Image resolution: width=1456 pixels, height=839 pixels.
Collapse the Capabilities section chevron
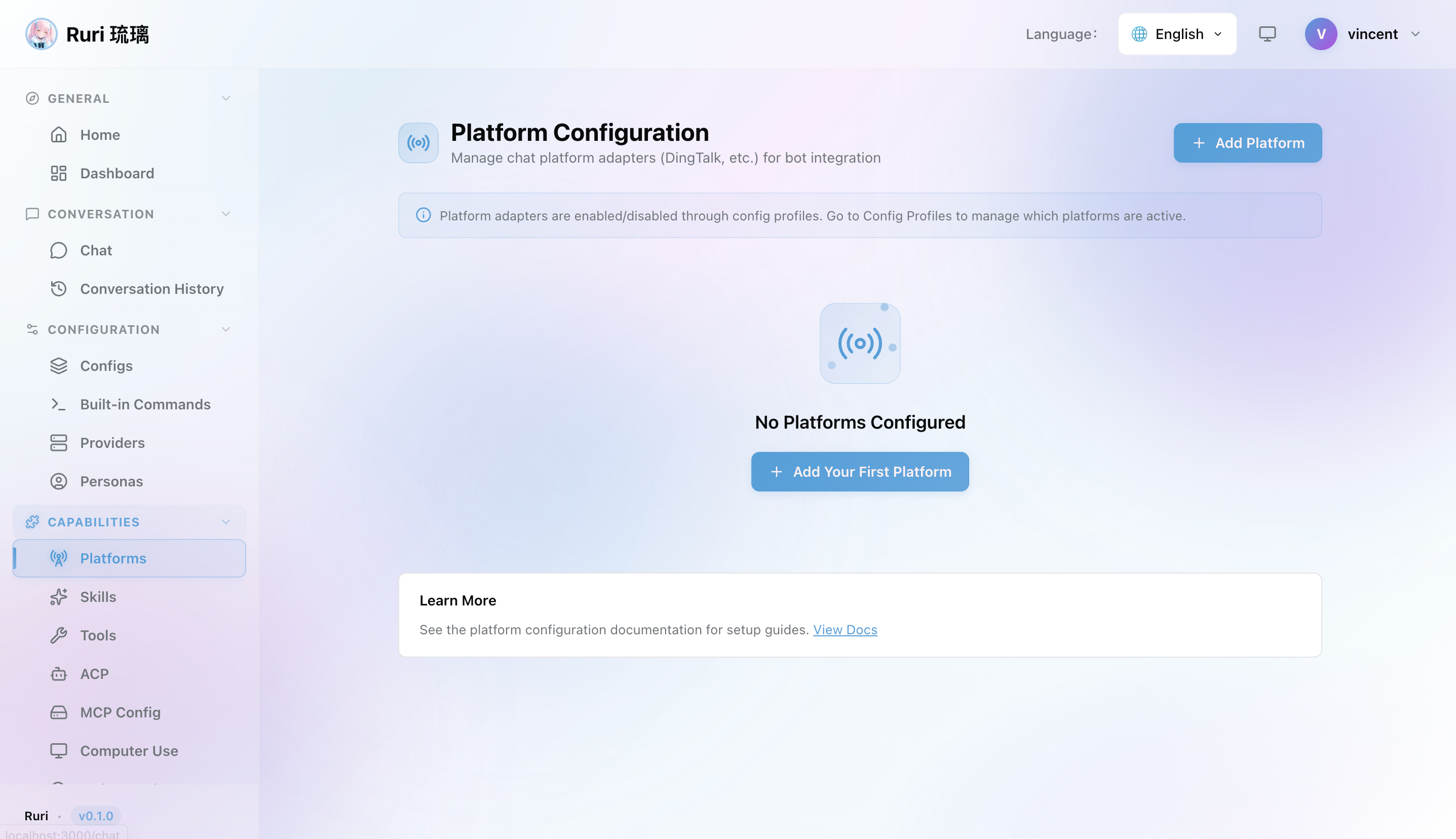[226, 522]
